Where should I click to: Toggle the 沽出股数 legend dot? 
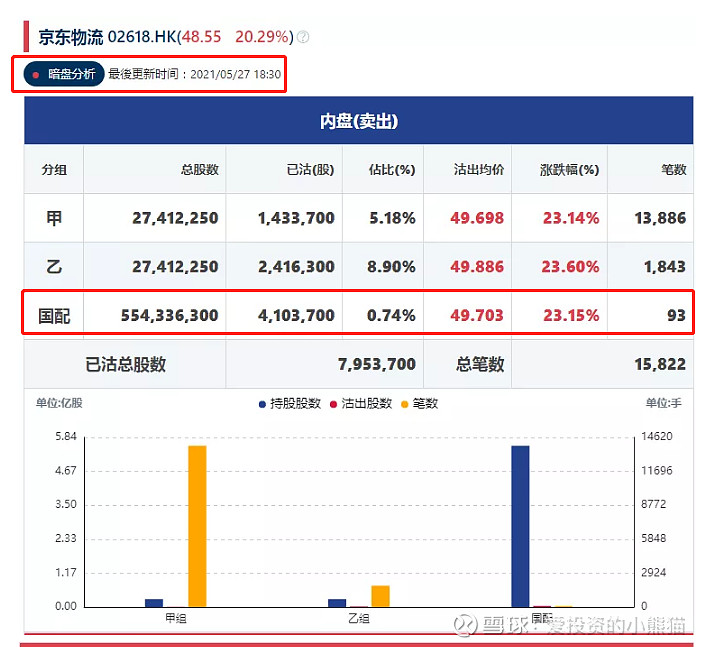pos(333,404)
